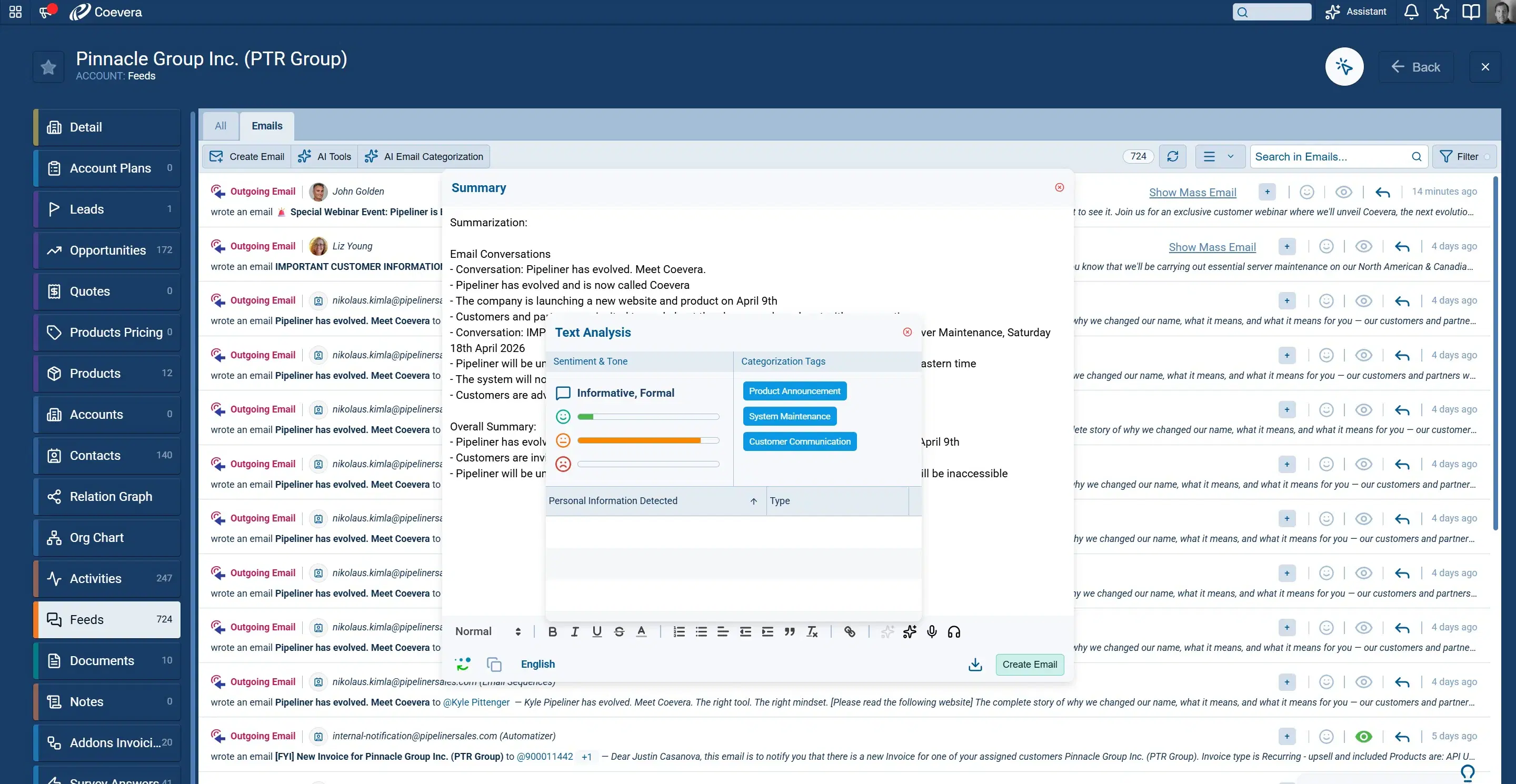The width and height of the screenshot is (1516, 784).
Task: Adjust the neutral sentiment slider
Action: [647, 440]
